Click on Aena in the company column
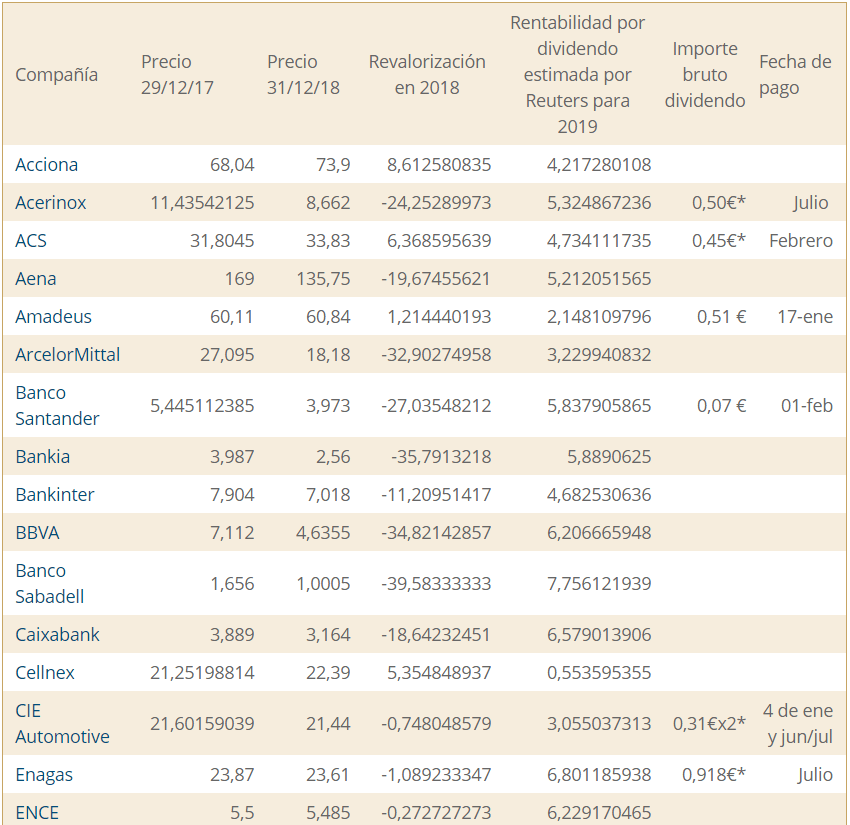Viewport: 850px width, 825px height. (36, 279)
